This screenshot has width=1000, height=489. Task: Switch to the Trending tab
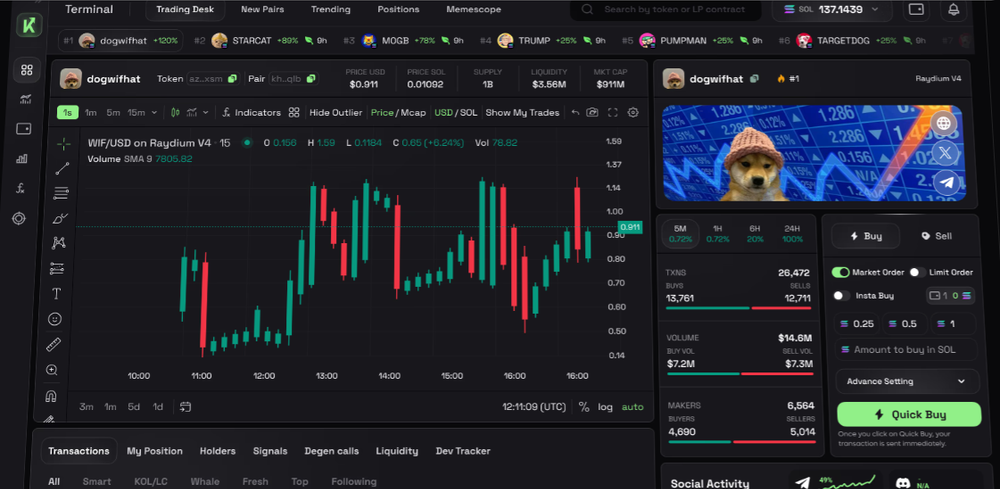tap(330, 10)
